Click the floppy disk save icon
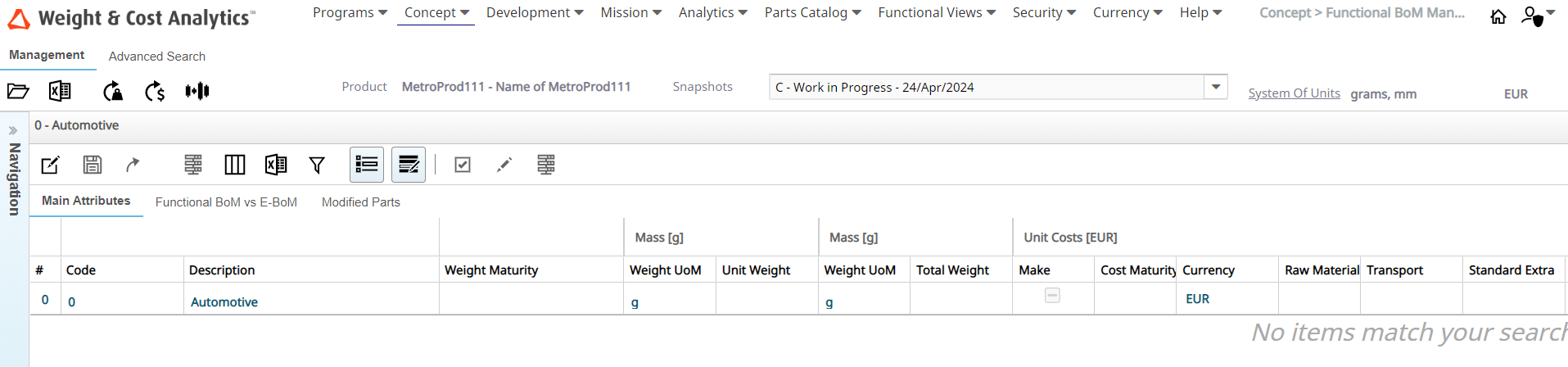The image size is (1568, 367). 93,165
